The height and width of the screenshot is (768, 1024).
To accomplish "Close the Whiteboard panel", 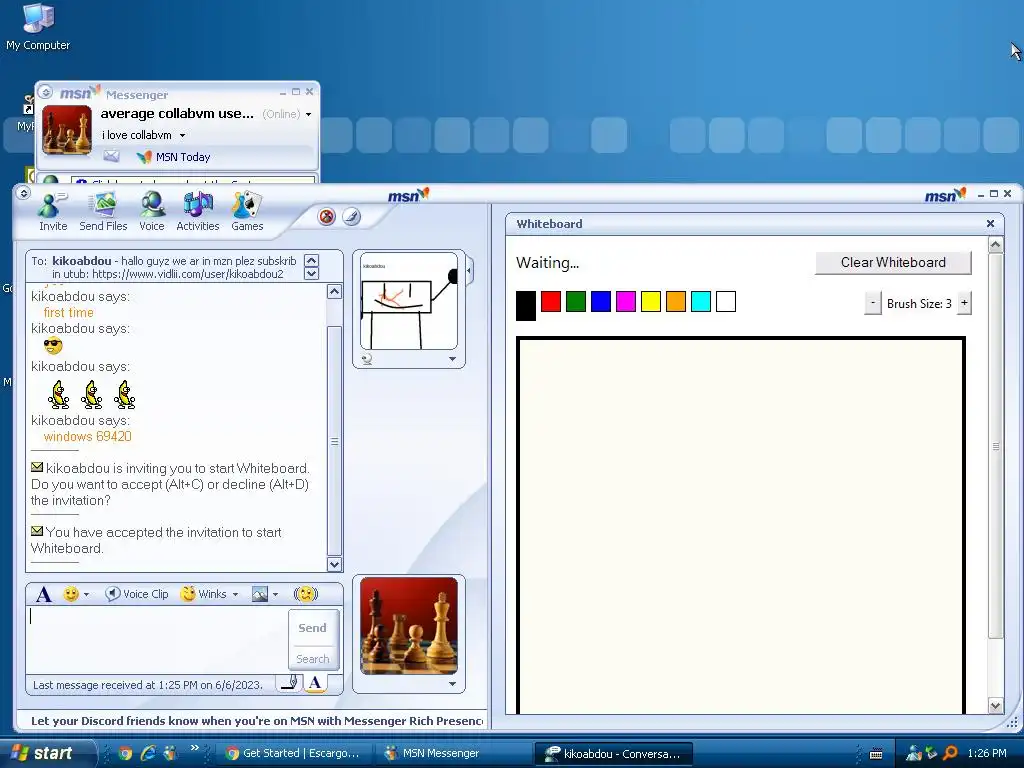I will click(x=990, y=223).
